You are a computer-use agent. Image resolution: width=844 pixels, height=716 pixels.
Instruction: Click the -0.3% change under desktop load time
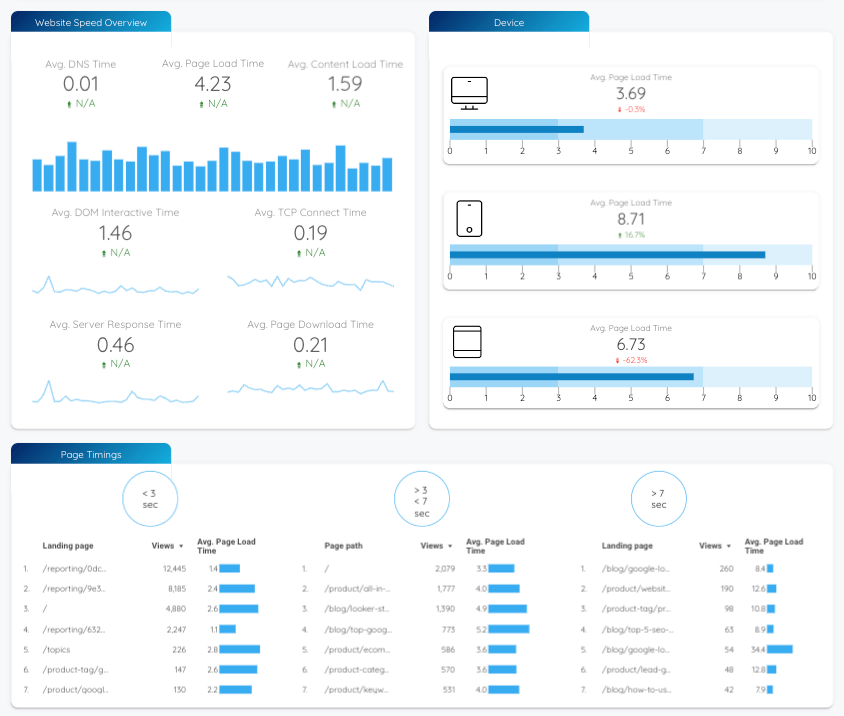click(x=631, y=109)
